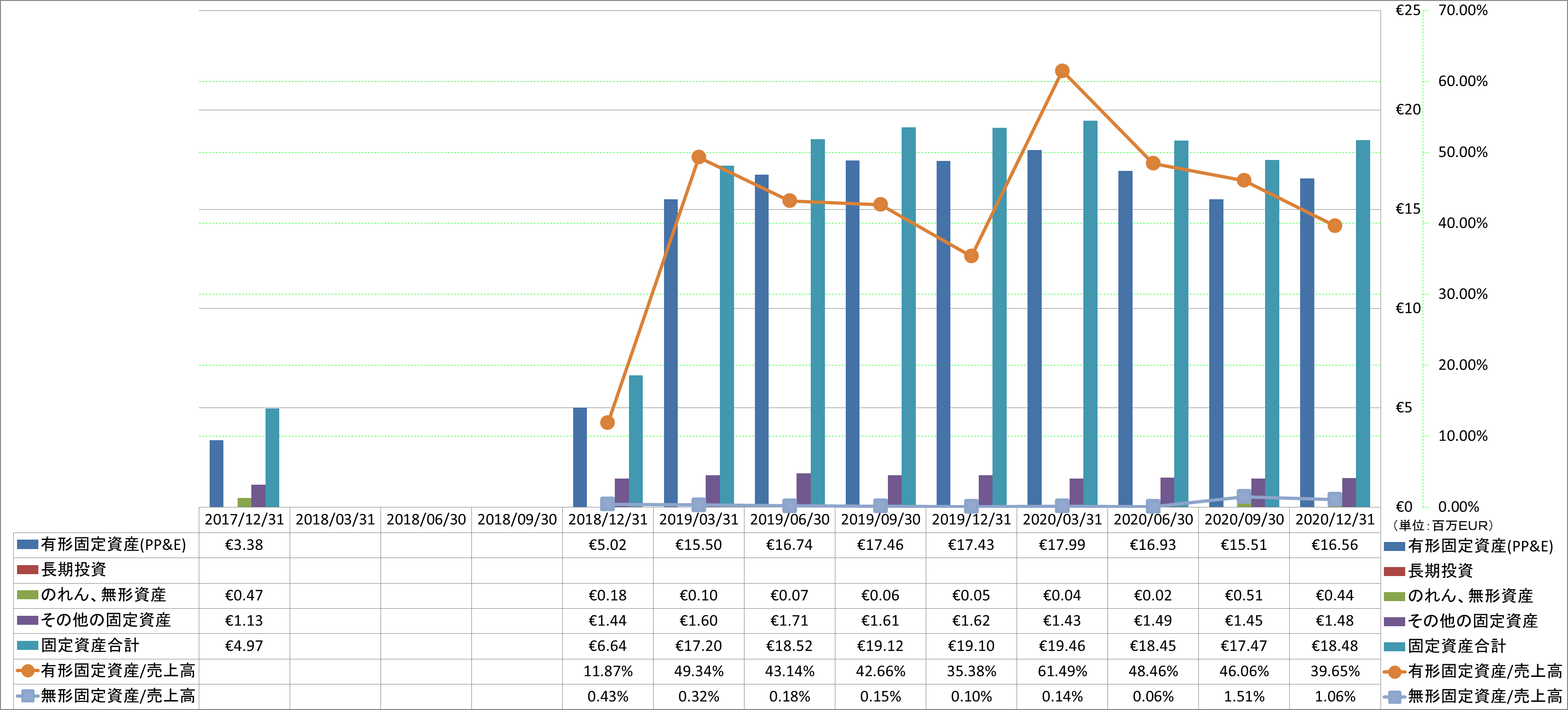Select the 2019/12/31 date column header
Screen dimensions: 1568x710
972,519
